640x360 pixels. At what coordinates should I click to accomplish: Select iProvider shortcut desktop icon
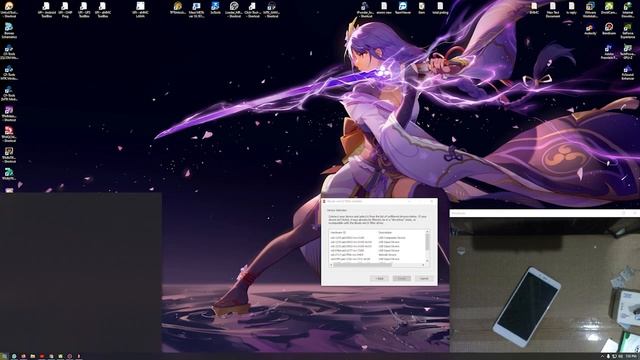point(365,9)
